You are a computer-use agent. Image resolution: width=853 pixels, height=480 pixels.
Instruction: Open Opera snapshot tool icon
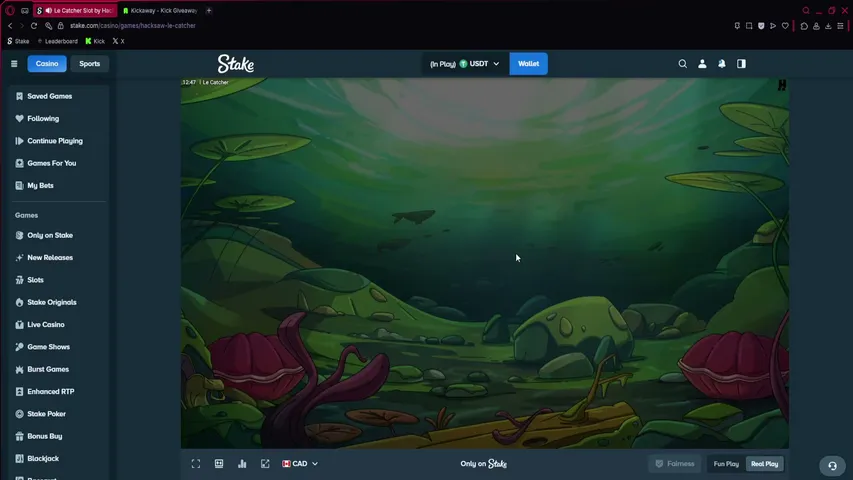tap(749, 26)
